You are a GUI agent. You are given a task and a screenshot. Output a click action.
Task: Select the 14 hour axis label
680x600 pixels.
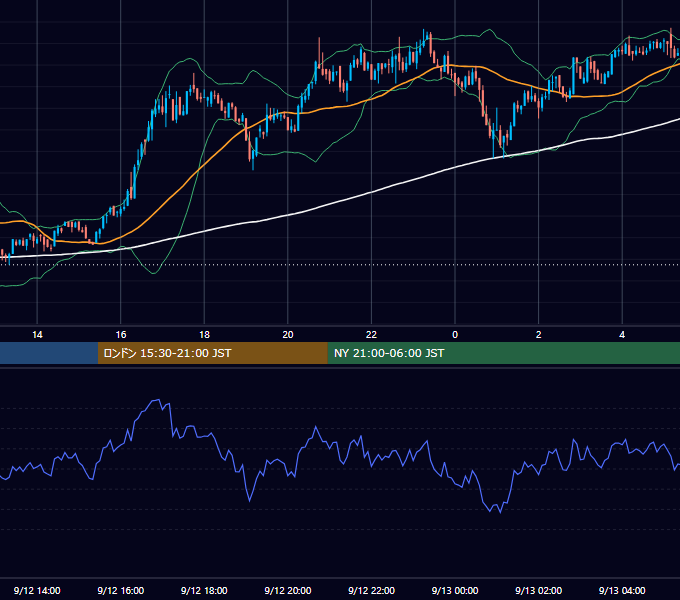coord(37,335)
